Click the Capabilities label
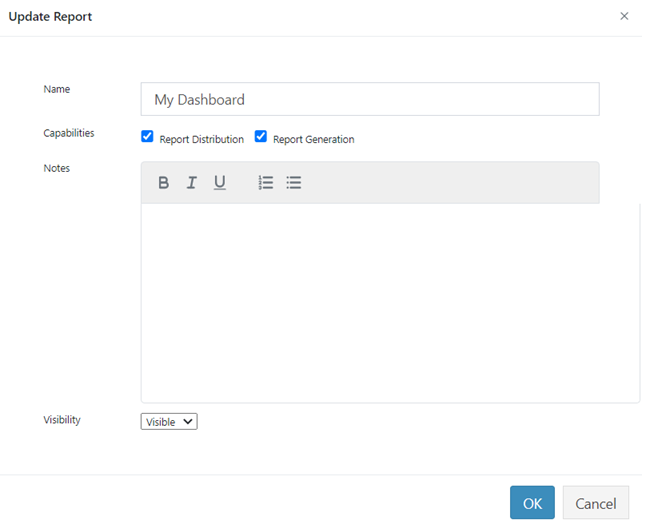The width and height of the screenshot is (647, 530). click(x=69, y=133)
